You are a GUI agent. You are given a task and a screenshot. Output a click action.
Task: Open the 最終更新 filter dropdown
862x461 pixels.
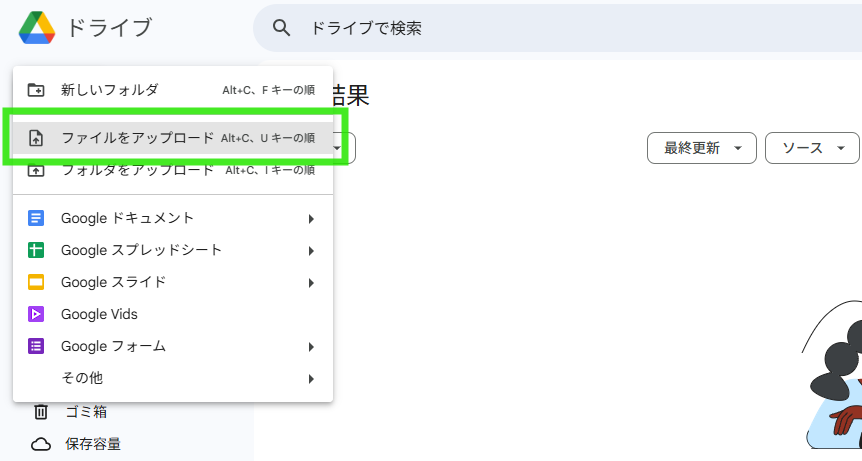701,148
